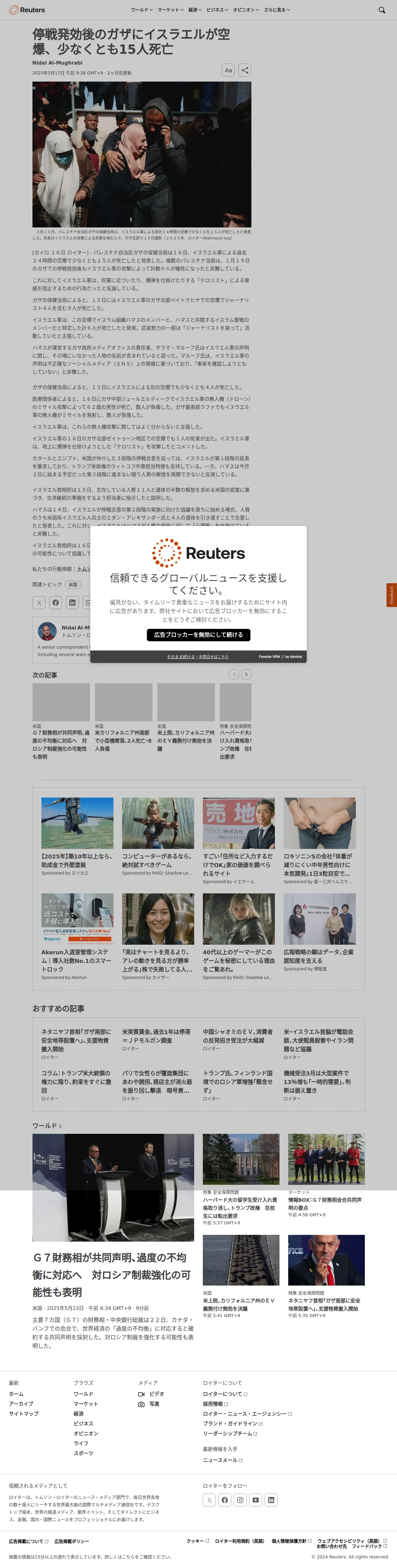Show previous items in 次の記事 carousel

pos(234,674)
